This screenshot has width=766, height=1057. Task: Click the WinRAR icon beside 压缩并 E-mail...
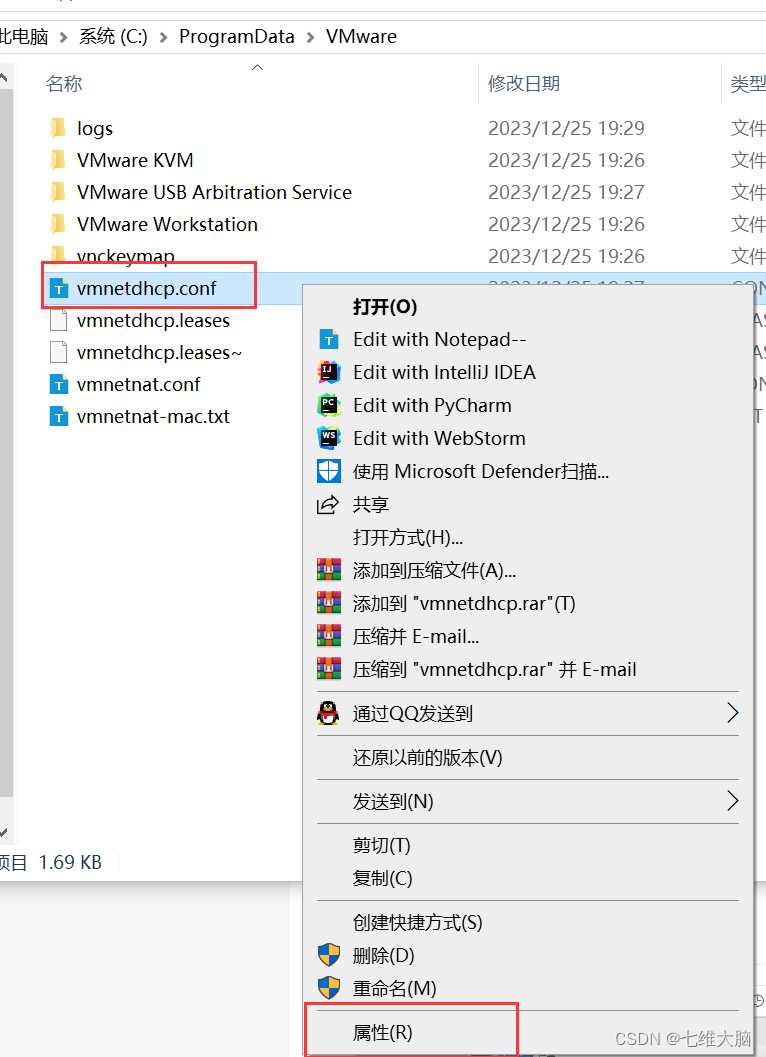click(328, 636)
